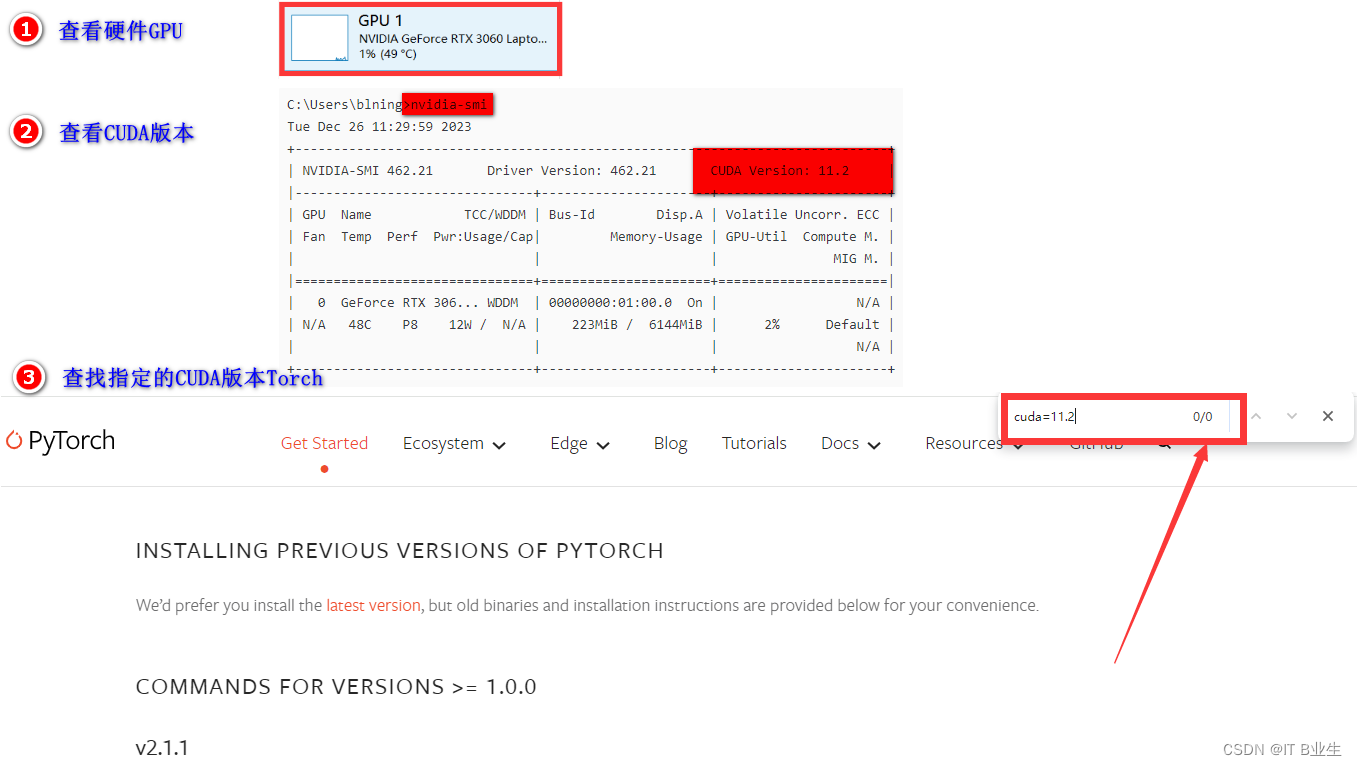Screen dimensions: 1357x765
Task: Click the '1% (49 °C)' GPU status
Action: coord(388,54)
